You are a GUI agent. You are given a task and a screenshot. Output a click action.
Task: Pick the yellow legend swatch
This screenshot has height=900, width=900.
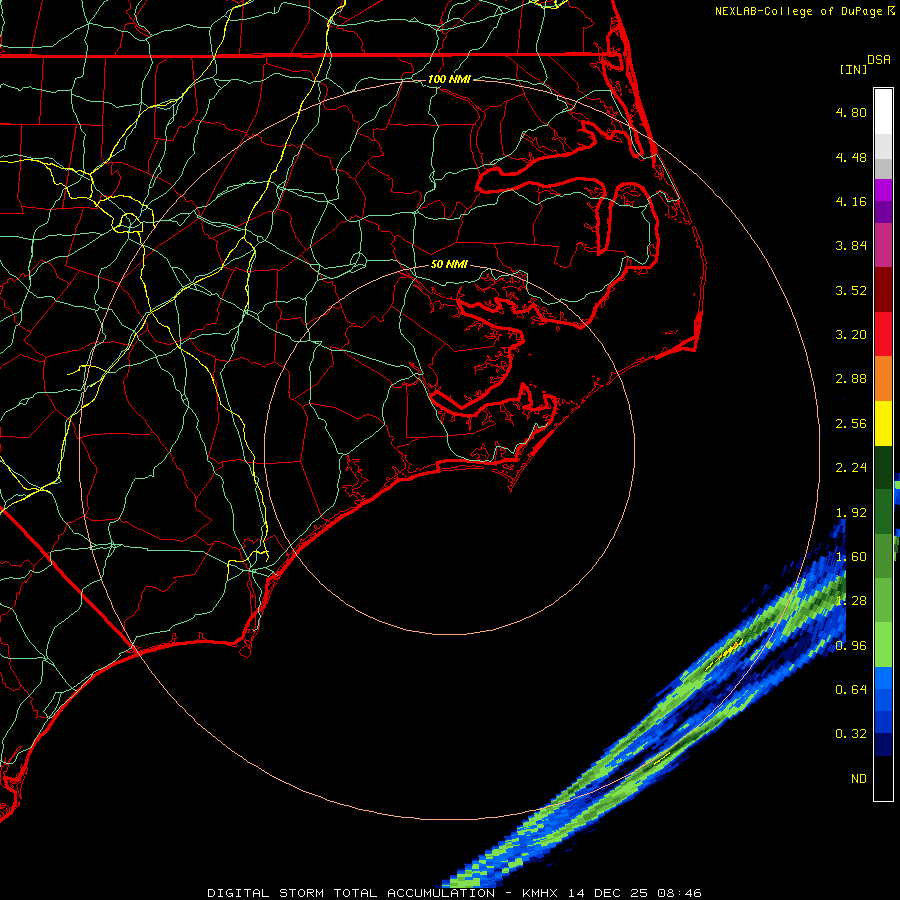click(x=883, y=423)
